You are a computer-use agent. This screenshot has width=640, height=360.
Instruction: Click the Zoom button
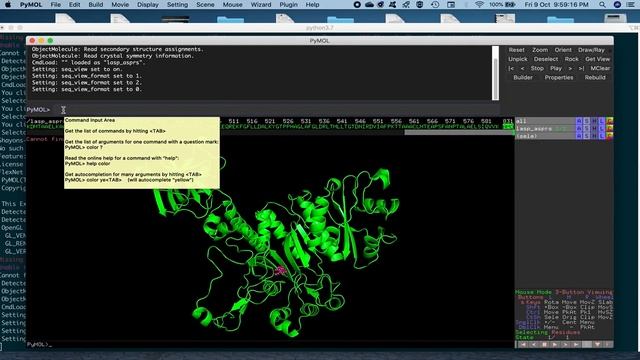point(540,50)
